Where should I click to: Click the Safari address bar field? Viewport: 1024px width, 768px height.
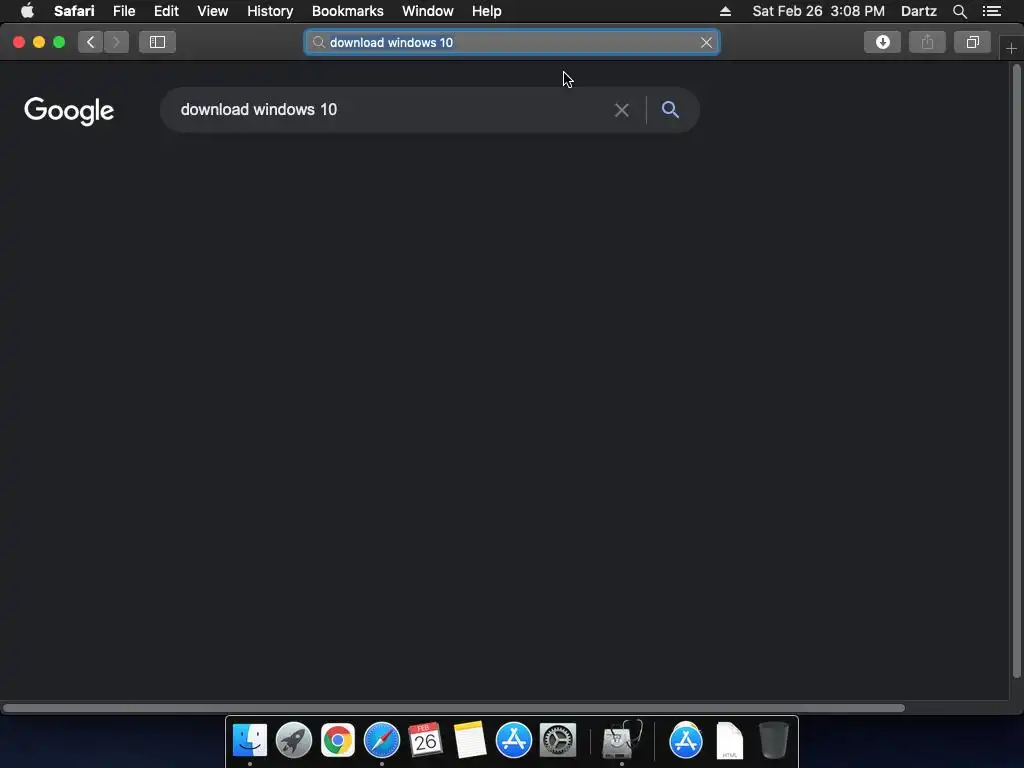point(512,42)
